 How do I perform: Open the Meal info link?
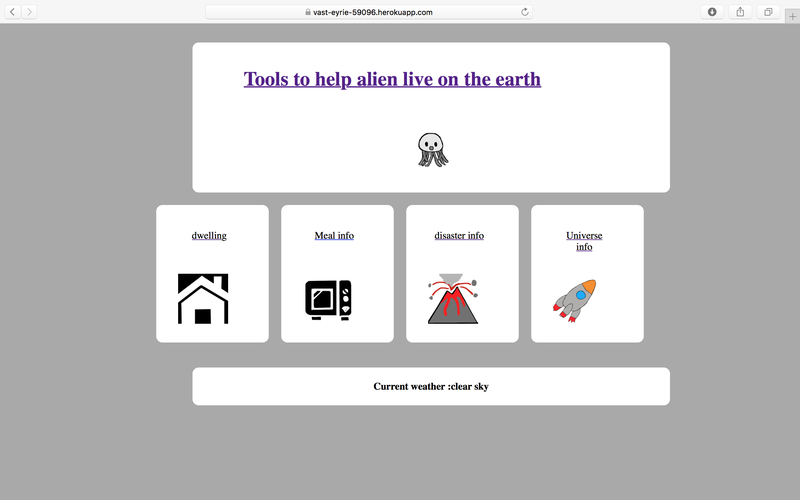334,236
